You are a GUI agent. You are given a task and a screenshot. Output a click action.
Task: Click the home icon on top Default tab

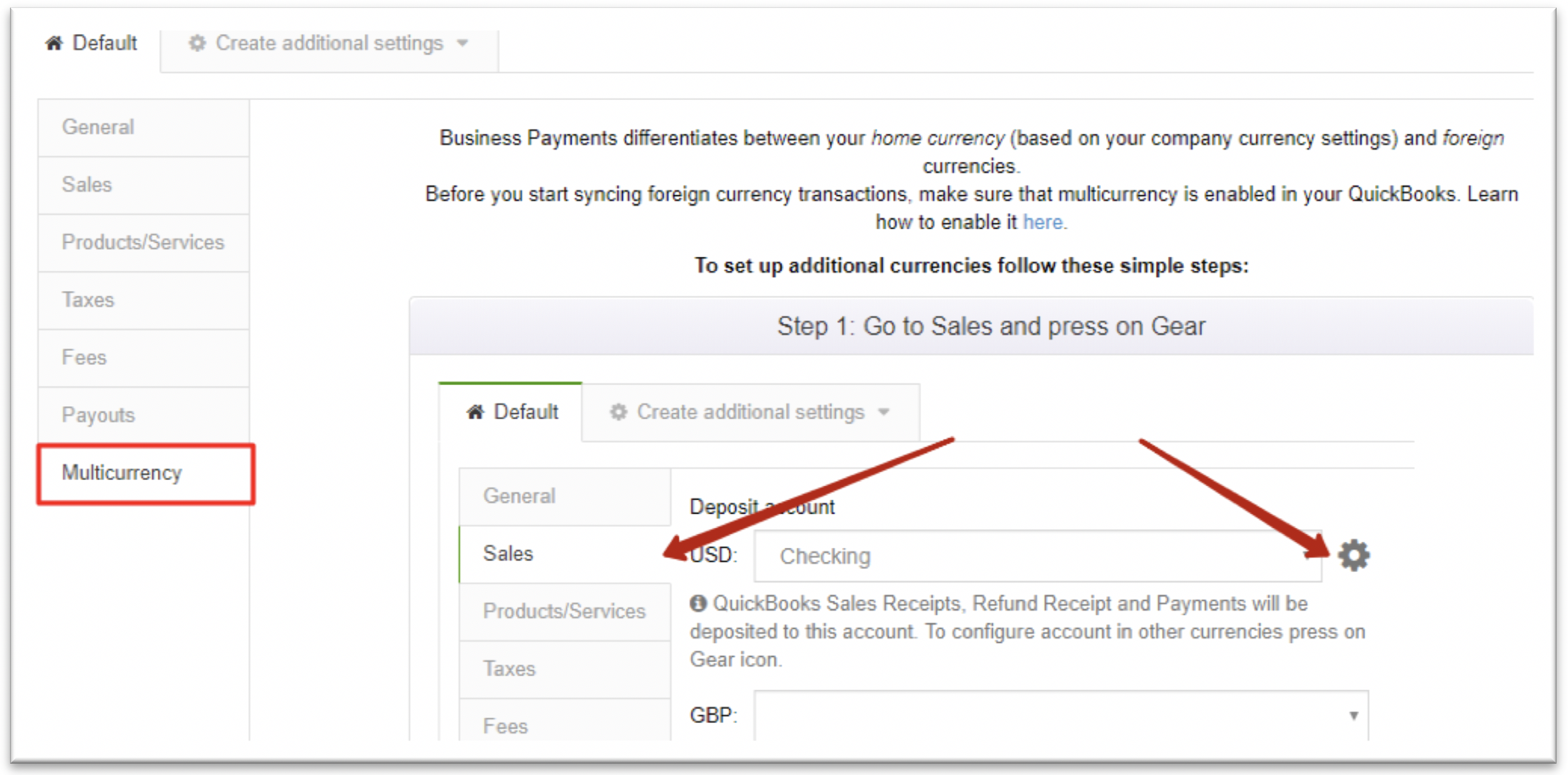[x=54, y=43]
